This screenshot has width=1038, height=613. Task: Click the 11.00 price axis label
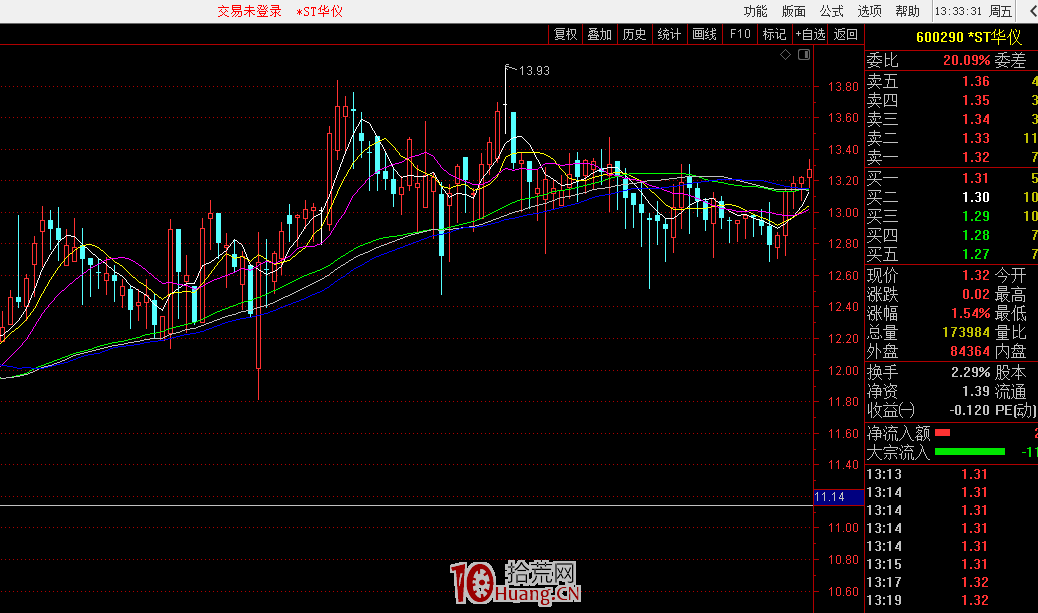point(843,528)
